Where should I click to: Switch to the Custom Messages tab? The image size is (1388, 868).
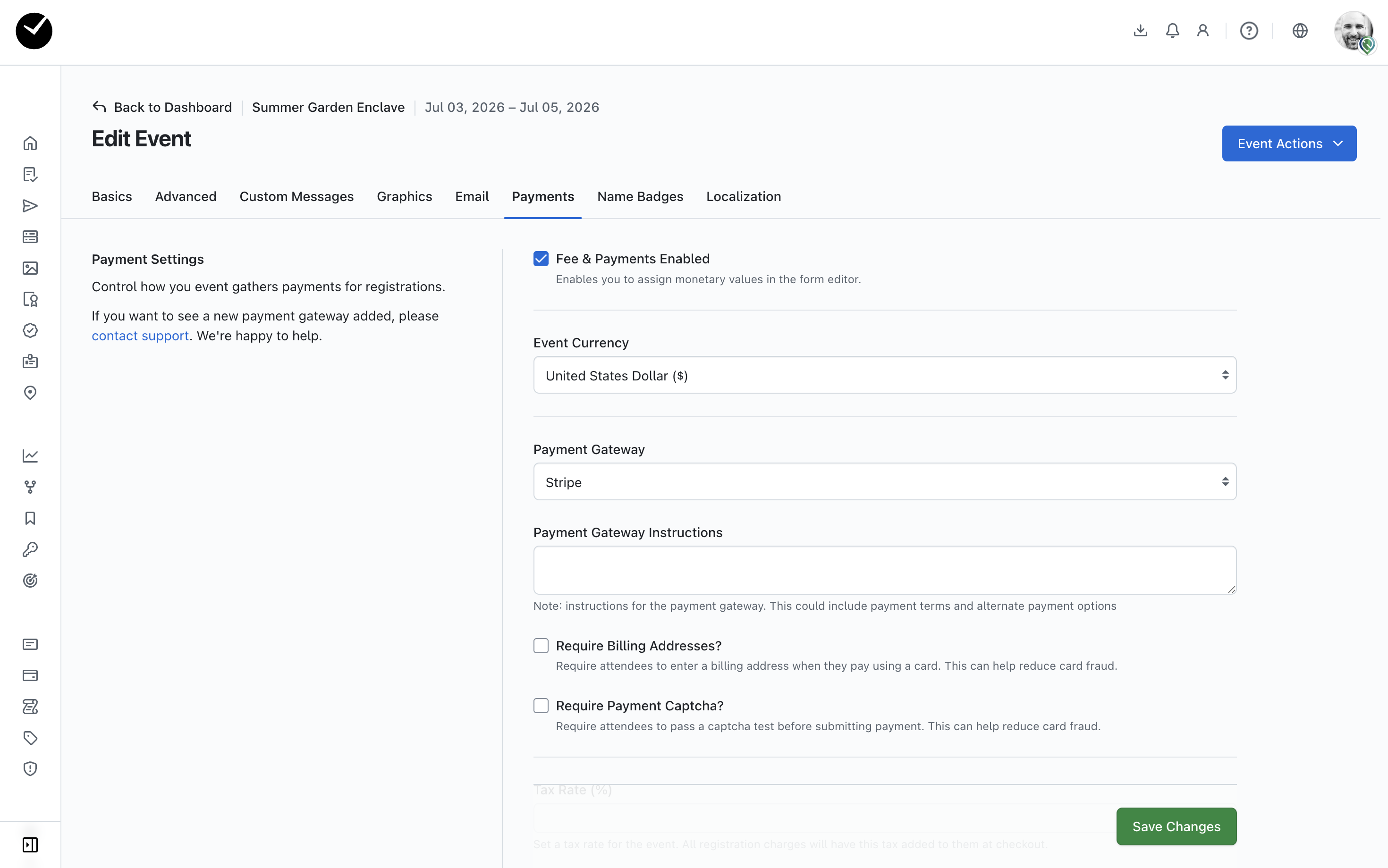click(296, 197)
